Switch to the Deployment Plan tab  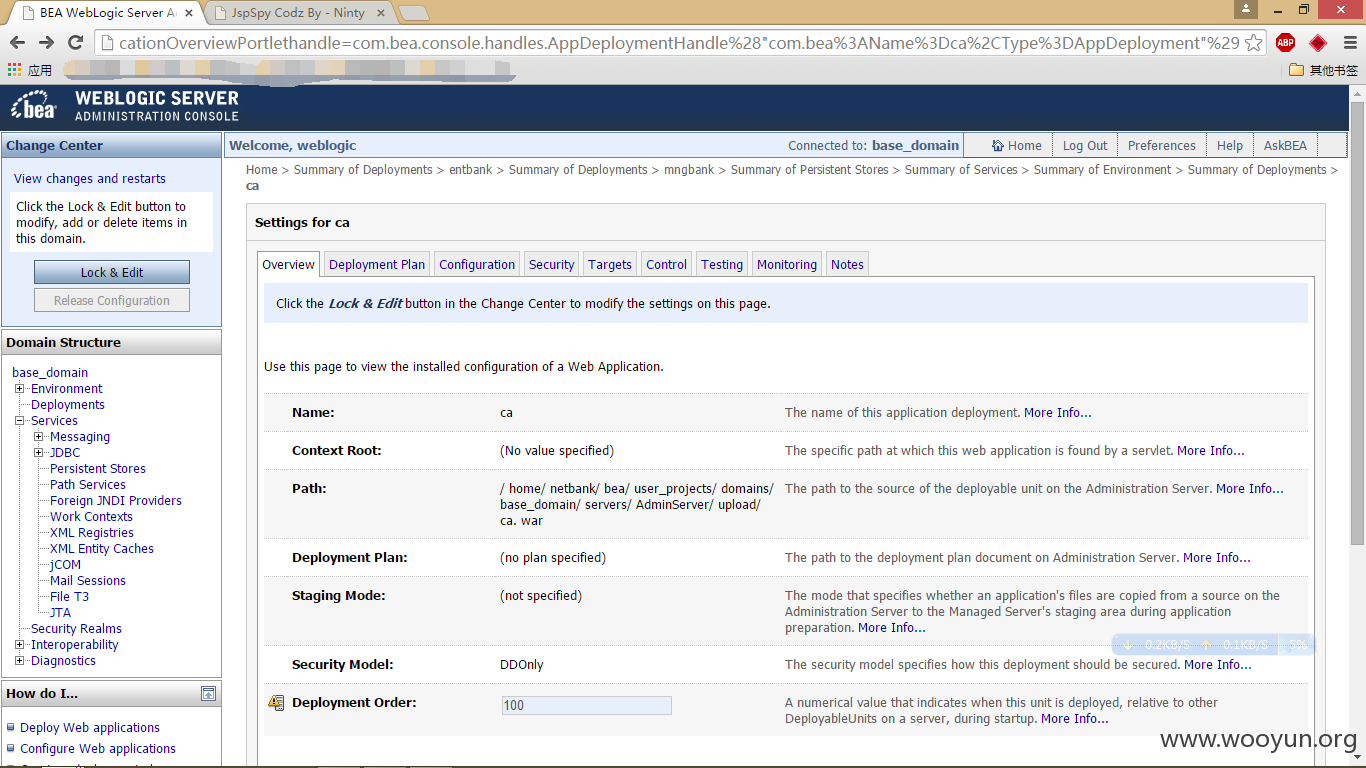pyautogui.click(x=377, y=264)
